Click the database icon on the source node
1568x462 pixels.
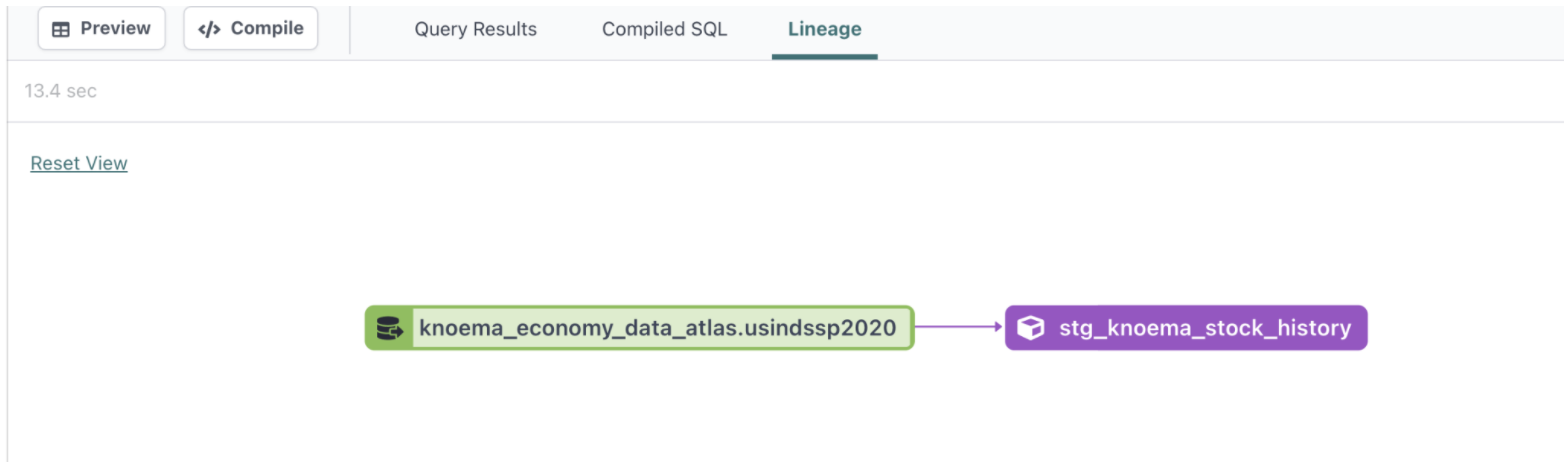(389, 328)
